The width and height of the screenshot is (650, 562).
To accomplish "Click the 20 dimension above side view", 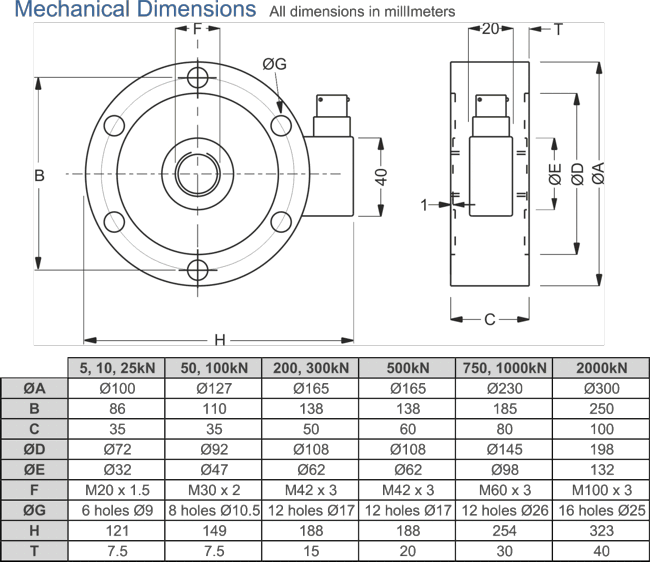I will [490, 29].
